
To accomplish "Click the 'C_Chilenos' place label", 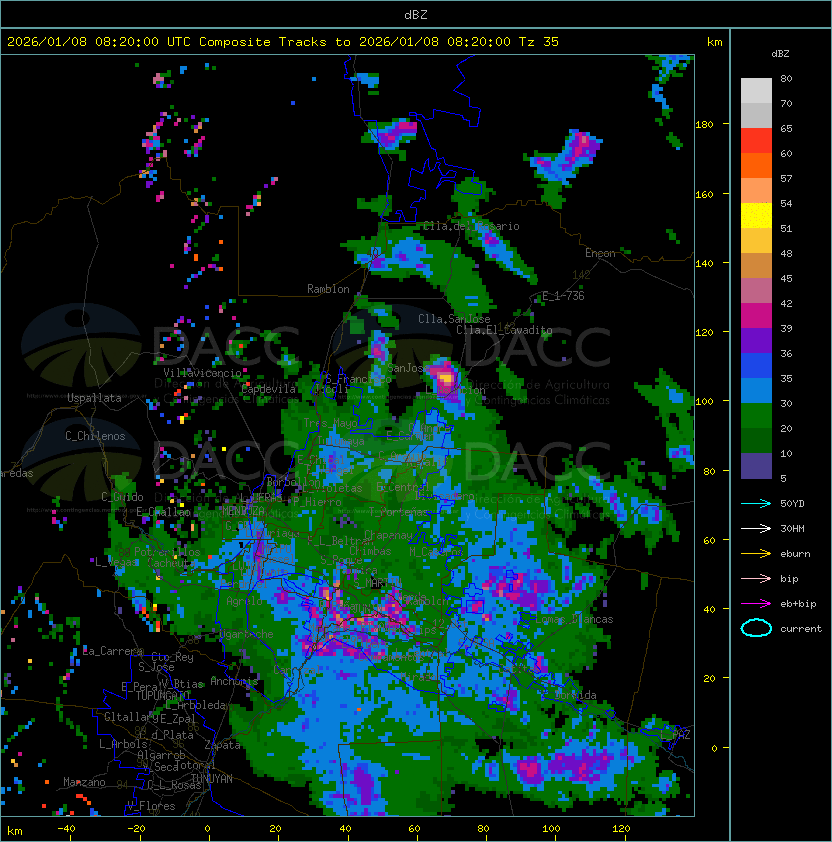I will [x=95, y=436].
